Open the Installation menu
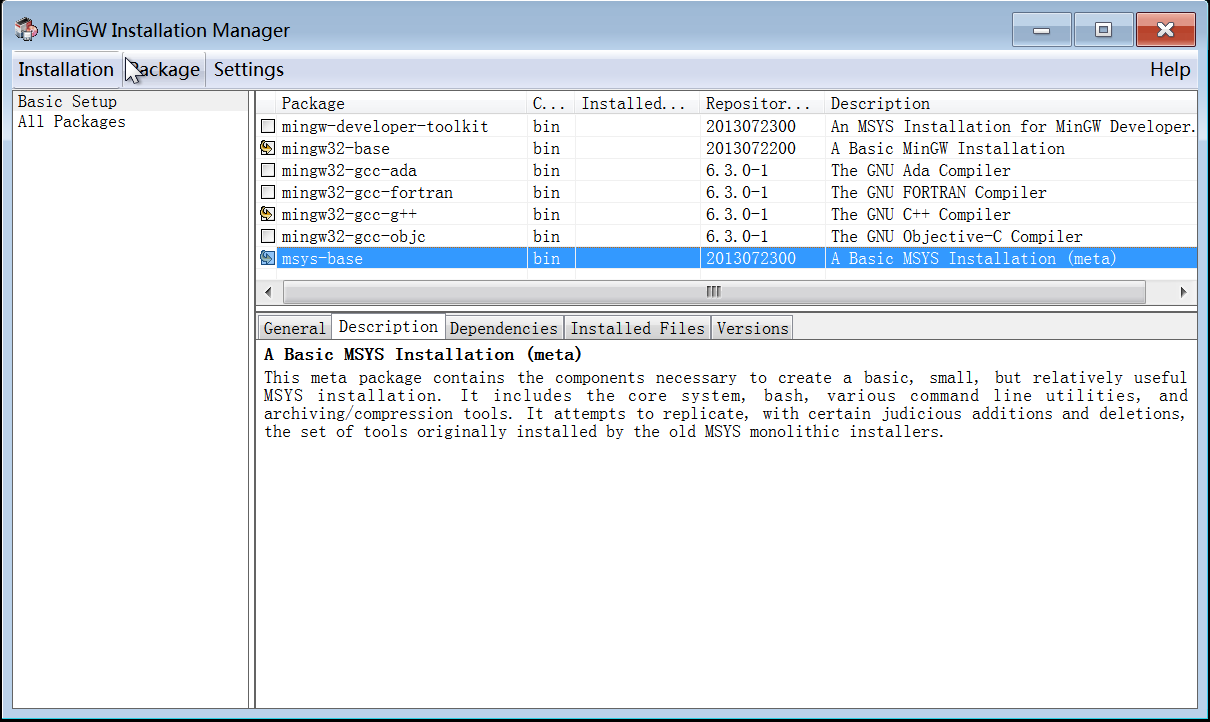Image resolution: width=1210 pixels, height=722 pixels. pos(66,69)
